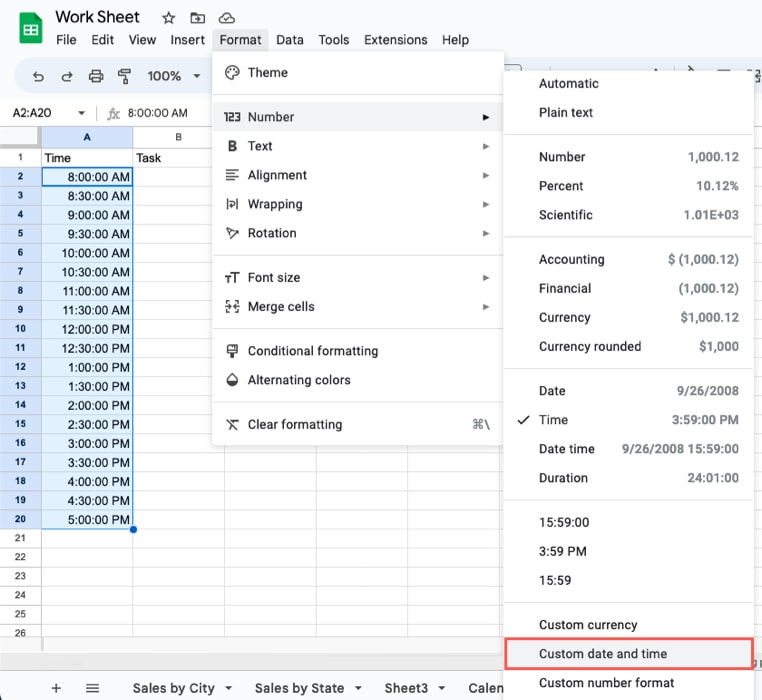The height and width of the screenshot is (700, 762).
Task: Select the Scientific 1.01E+03 format
Action: pyautogui.click(x=628, y=215)
